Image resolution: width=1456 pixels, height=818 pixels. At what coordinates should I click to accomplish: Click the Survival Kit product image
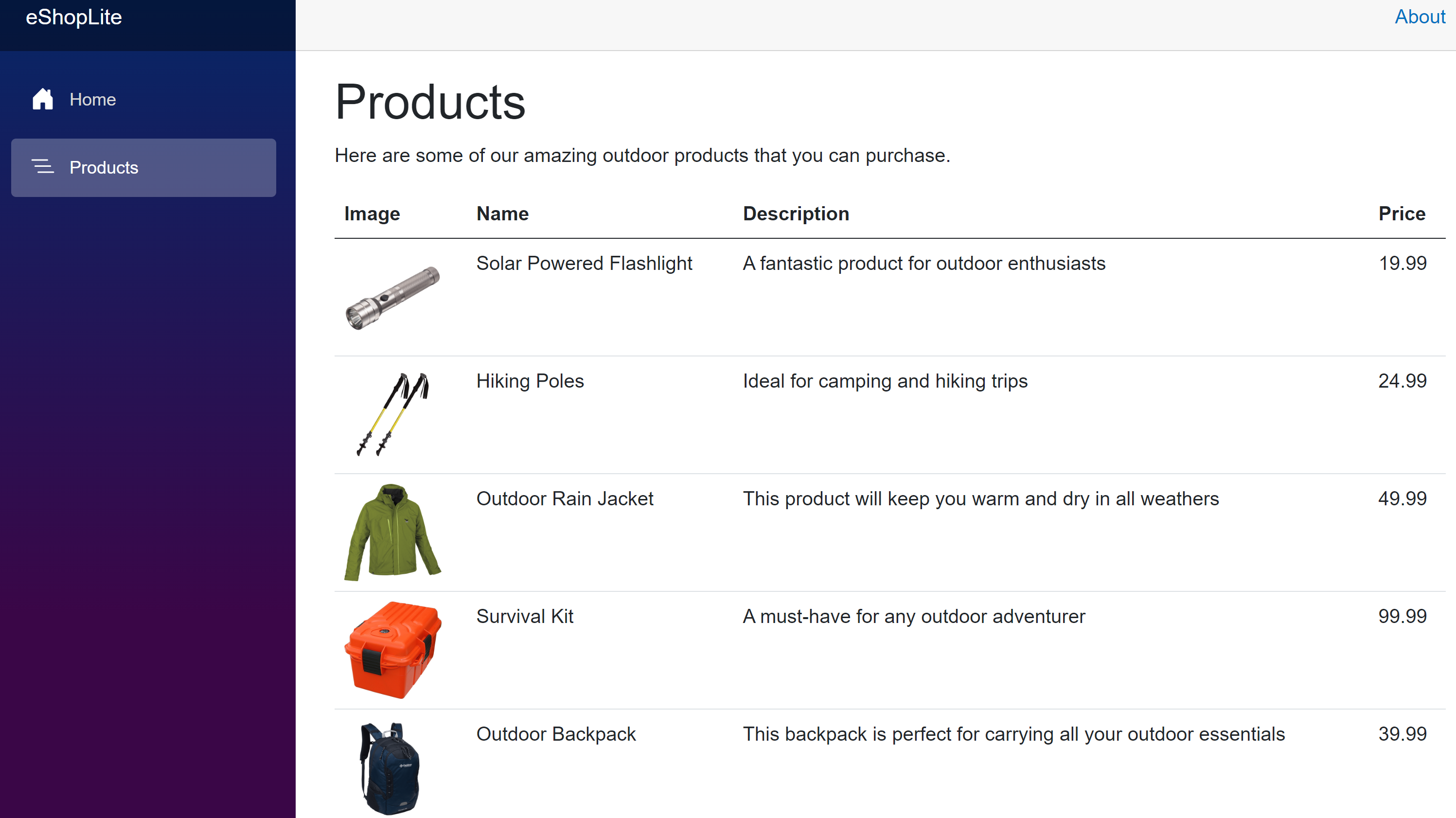click(x=390, y=650)
